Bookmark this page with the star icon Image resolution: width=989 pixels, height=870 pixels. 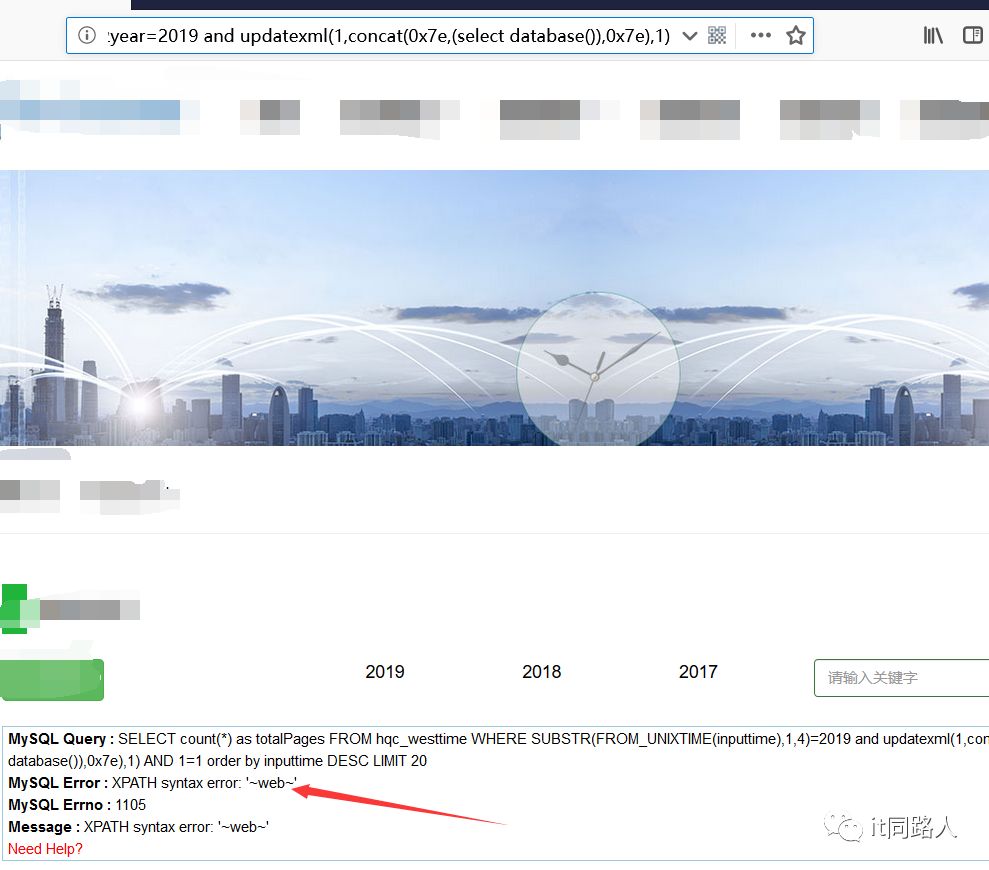796,35
